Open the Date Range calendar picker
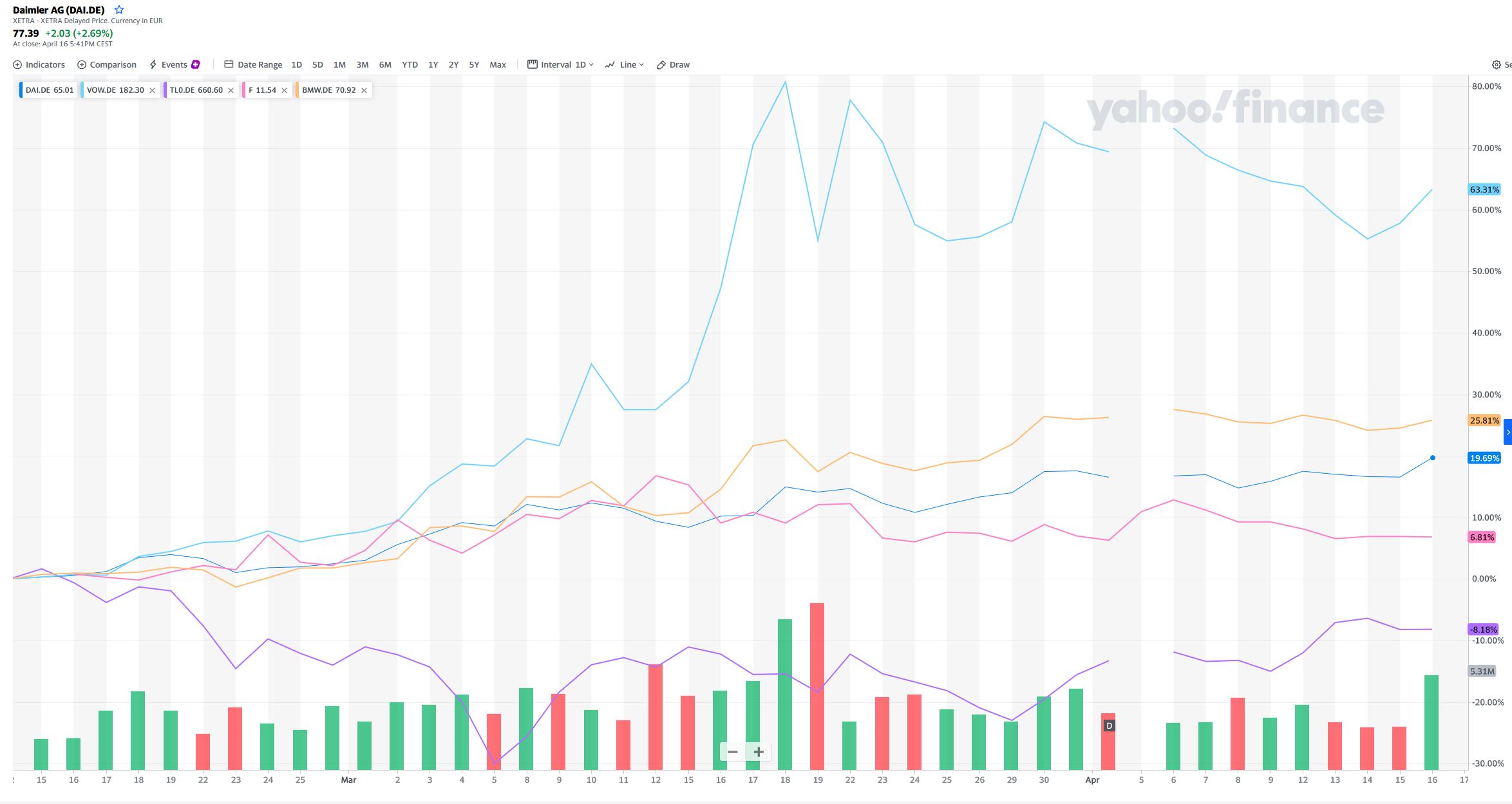Screen dimensions: 1512x804 coord(253,64)
